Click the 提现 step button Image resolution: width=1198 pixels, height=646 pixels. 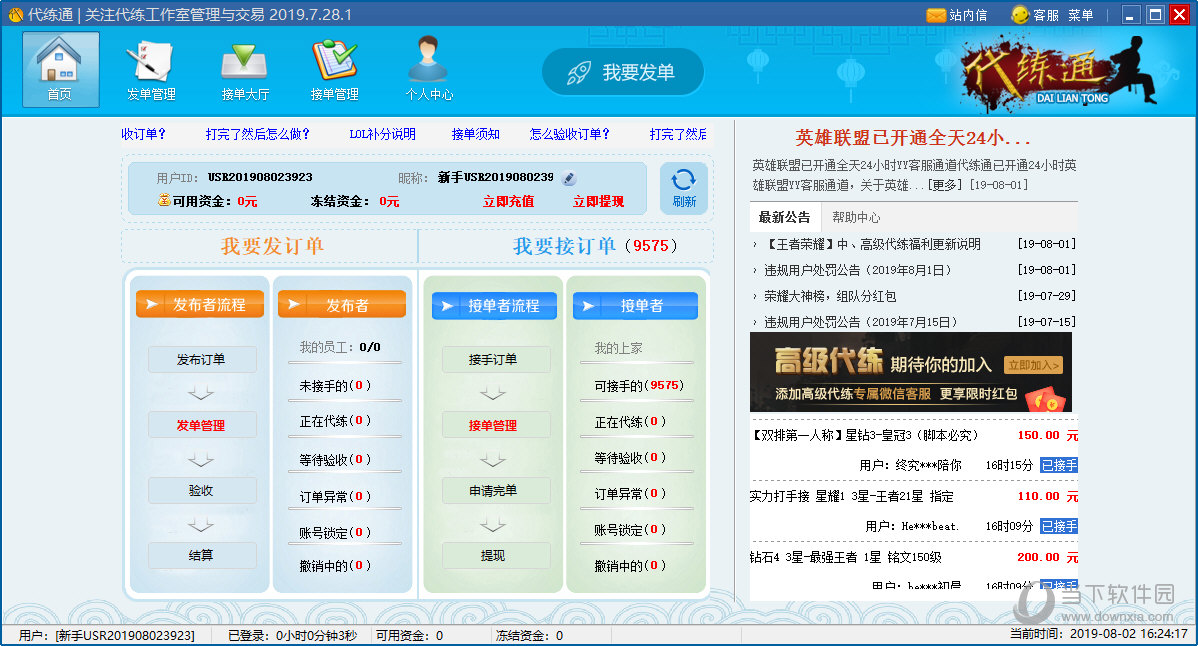click(x=495, y=555)
